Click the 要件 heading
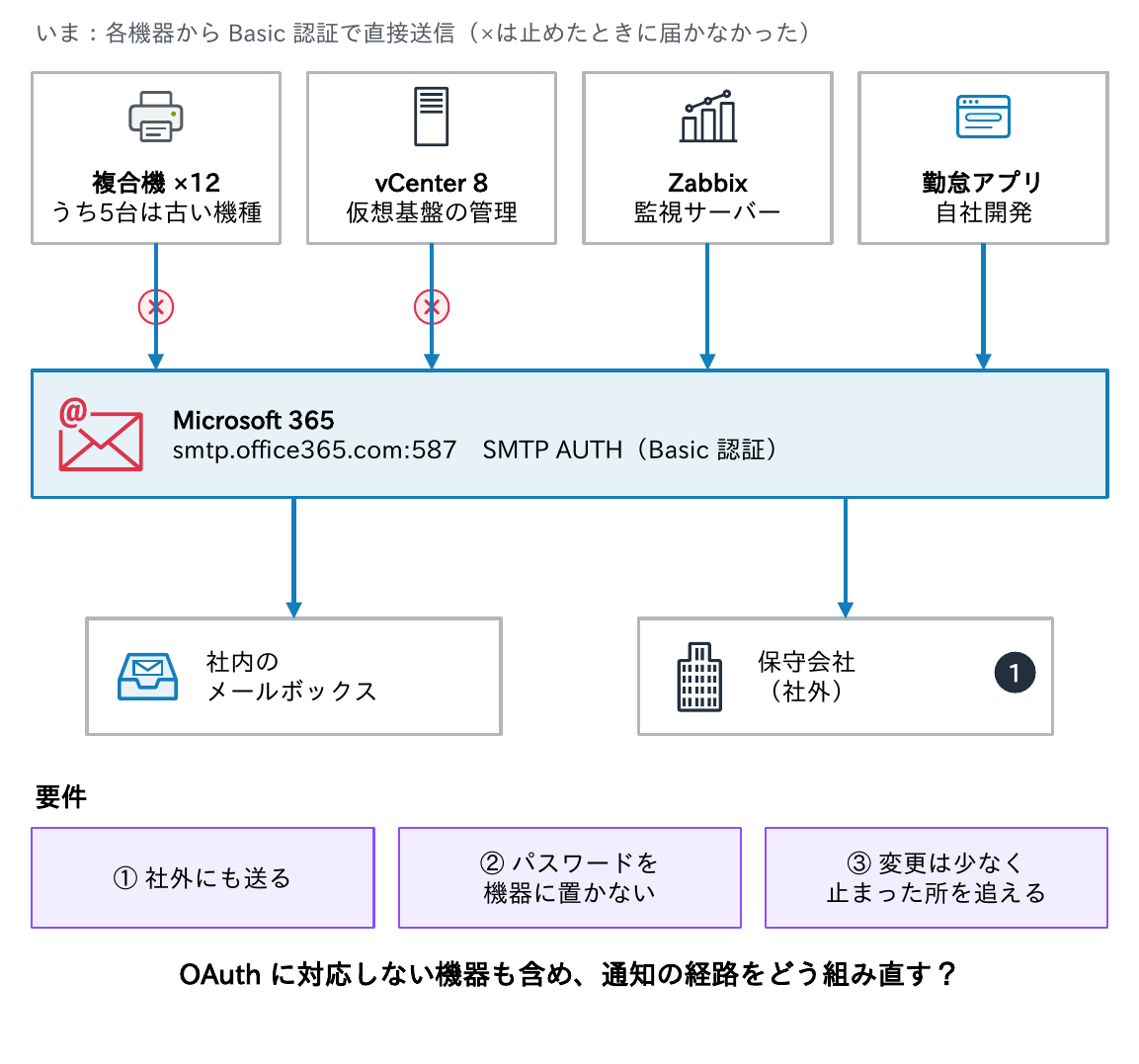 61,797
